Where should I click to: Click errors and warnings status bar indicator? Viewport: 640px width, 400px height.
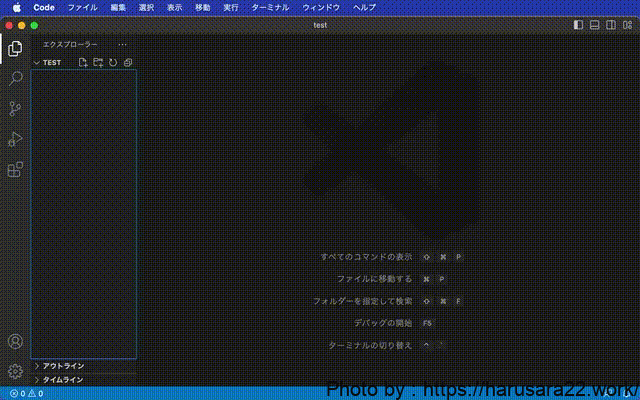tap(26, 394)
